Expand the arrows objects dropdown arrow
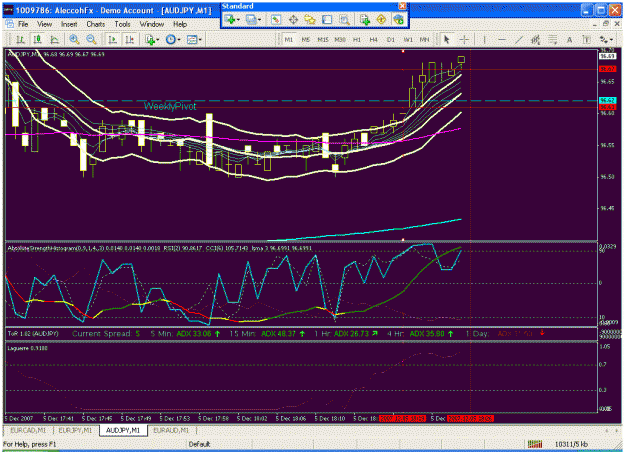Screen dimensions: 625x452 tap(611, 40)
